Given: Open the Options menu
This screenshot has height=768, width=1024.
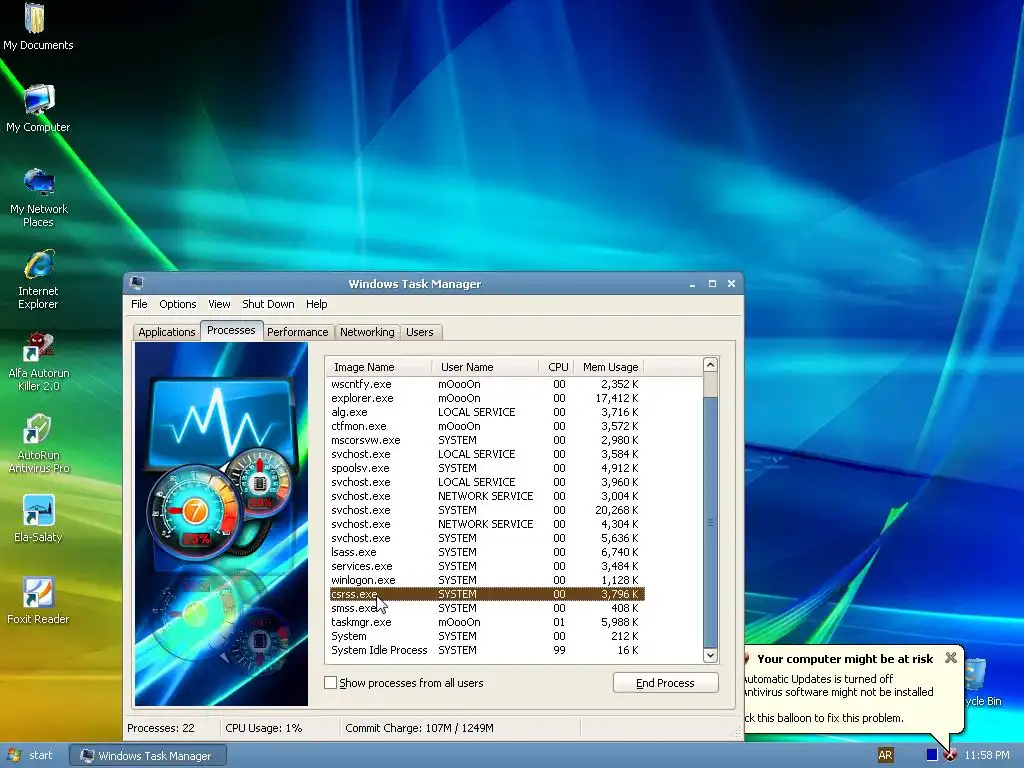Looking at the screenshot, I should (178, 304).
